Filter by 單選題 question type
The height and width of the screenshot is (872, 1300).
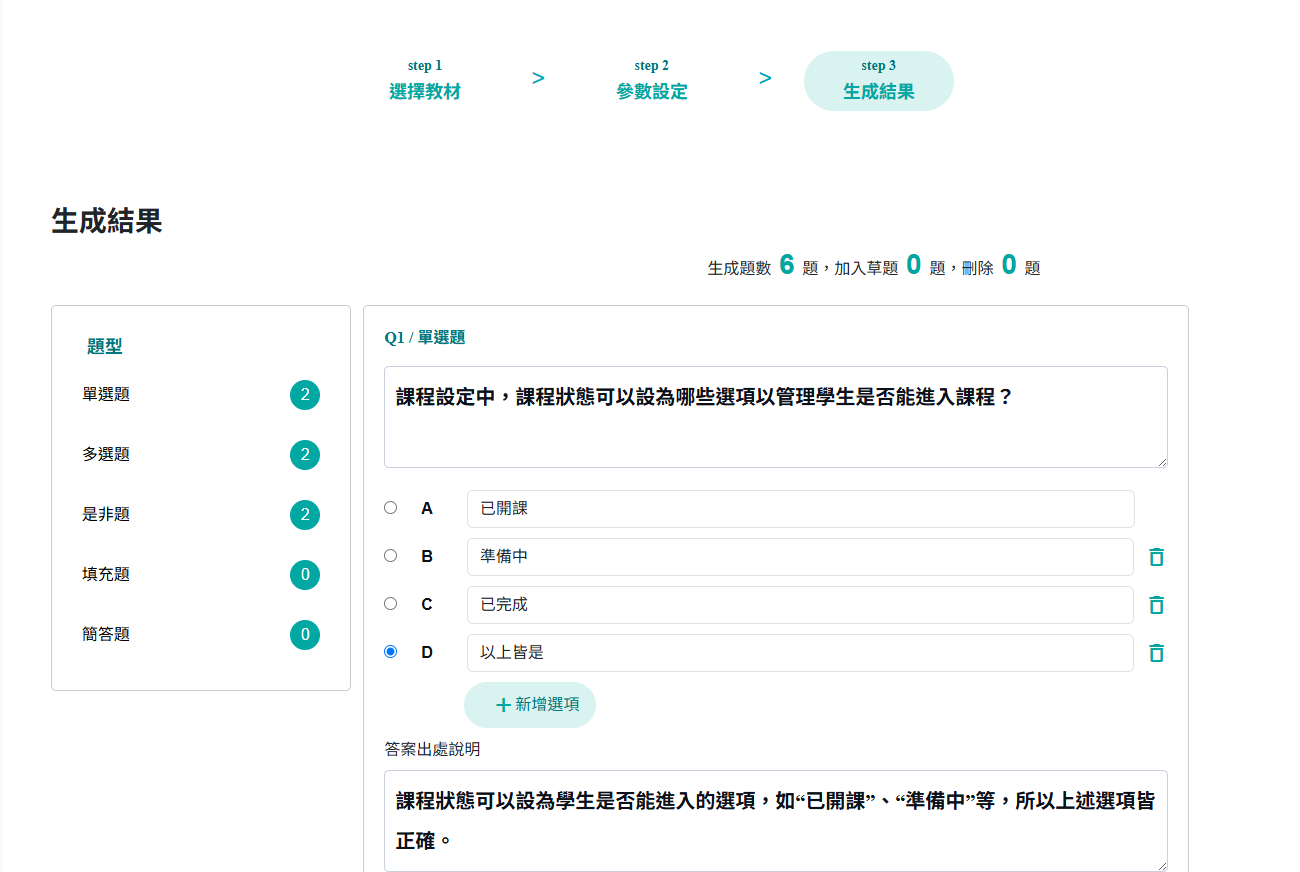[106, 395]
